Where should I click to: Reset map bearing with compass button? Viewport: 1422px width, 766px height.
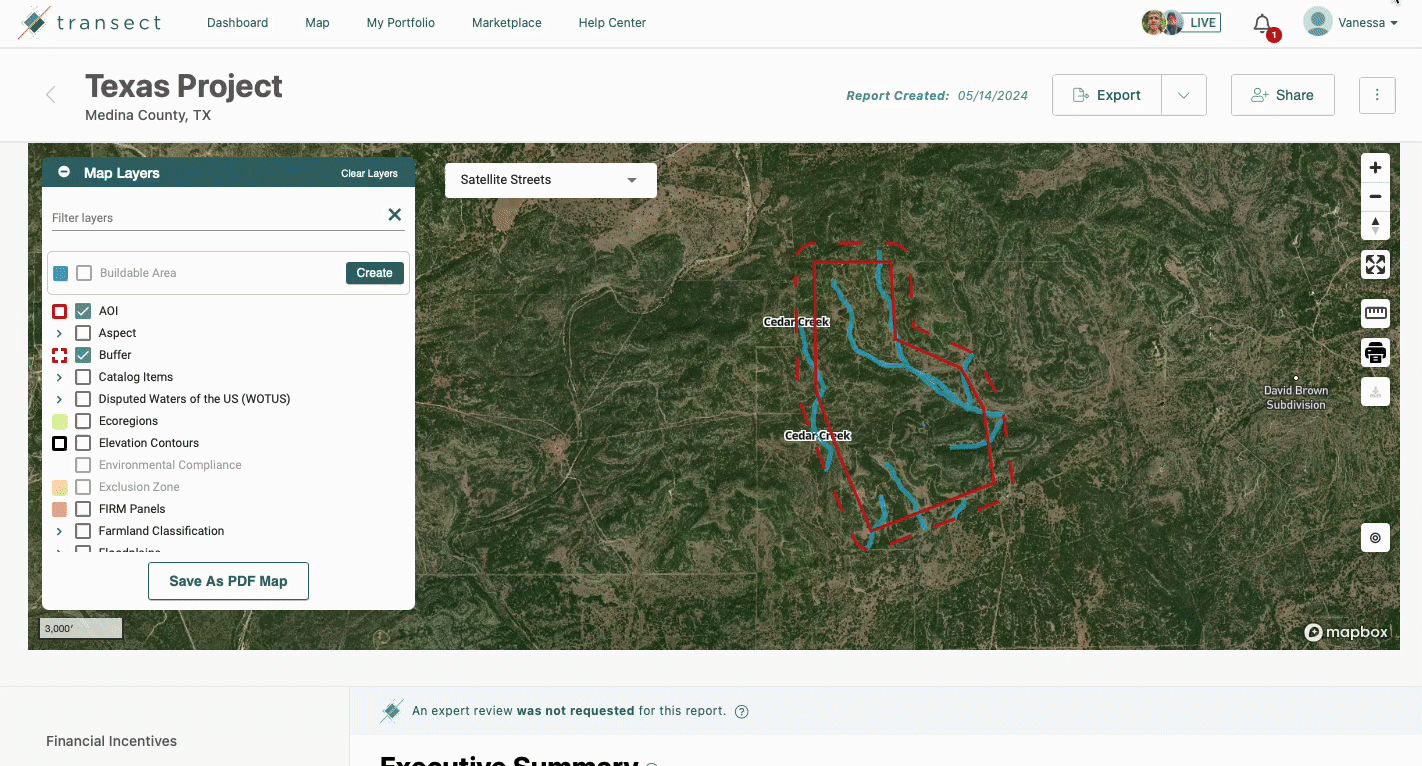click(1376, 225)
